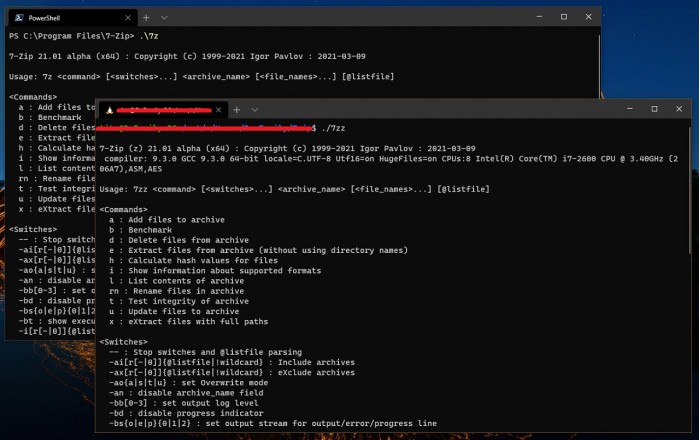Click 'rn : Rename files in archive'
This screenshot has width=700, height=440.
(176, 291)
